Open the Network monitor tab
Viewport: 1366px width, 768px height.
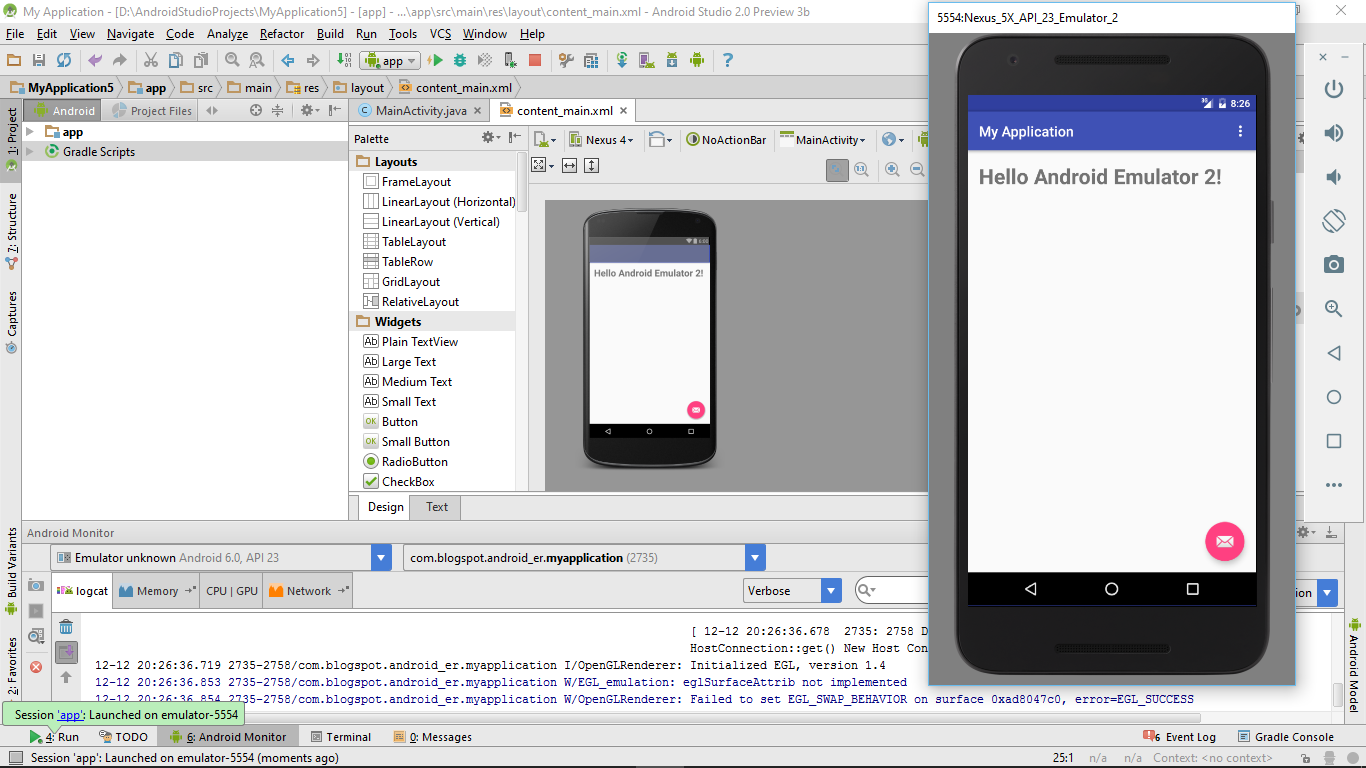pyautogui.click(x=308, y=591)
